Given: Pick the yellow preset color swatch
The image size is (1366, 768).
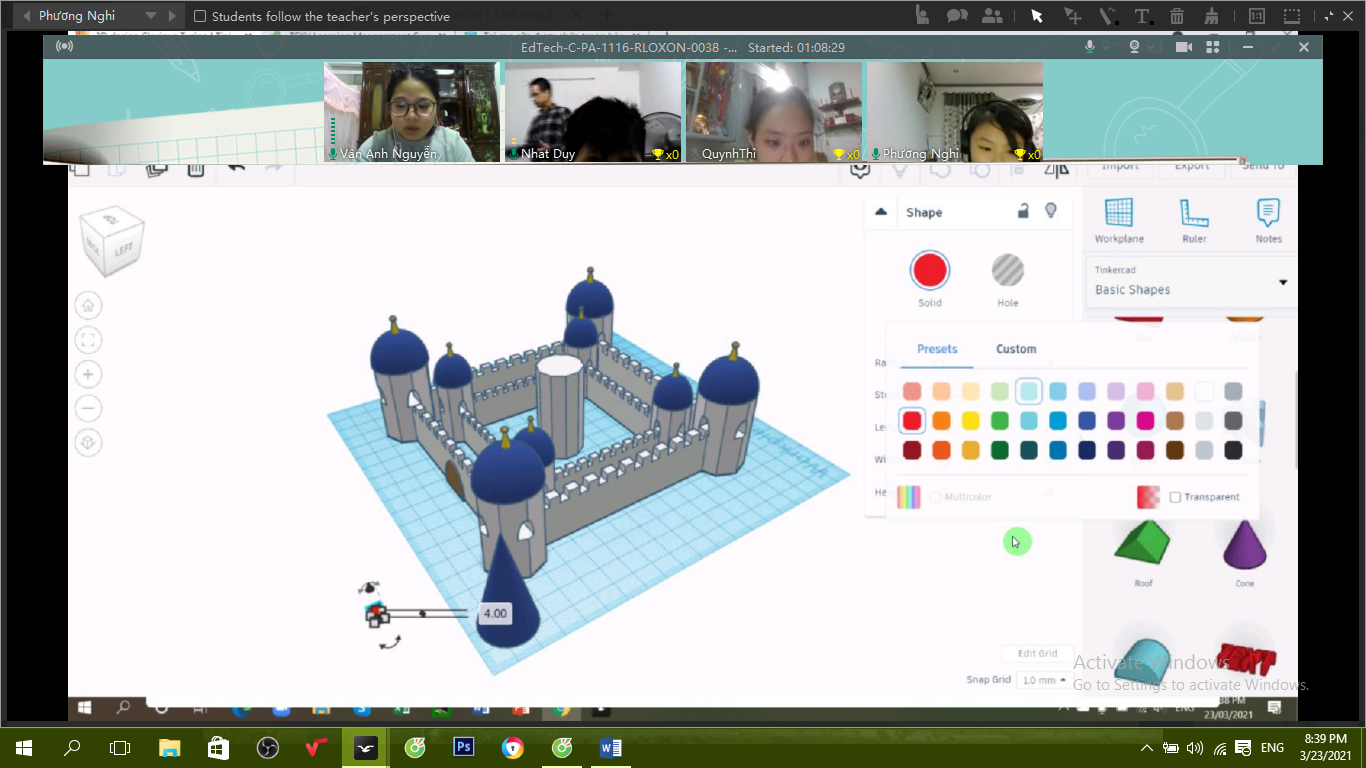Looking at the screenshot, I should tap(970, 421).
